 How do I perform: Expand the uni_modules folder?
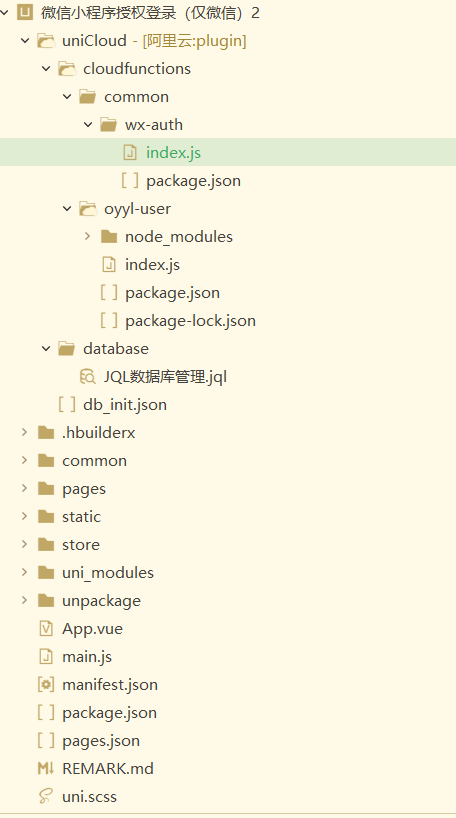pos(25,573)
